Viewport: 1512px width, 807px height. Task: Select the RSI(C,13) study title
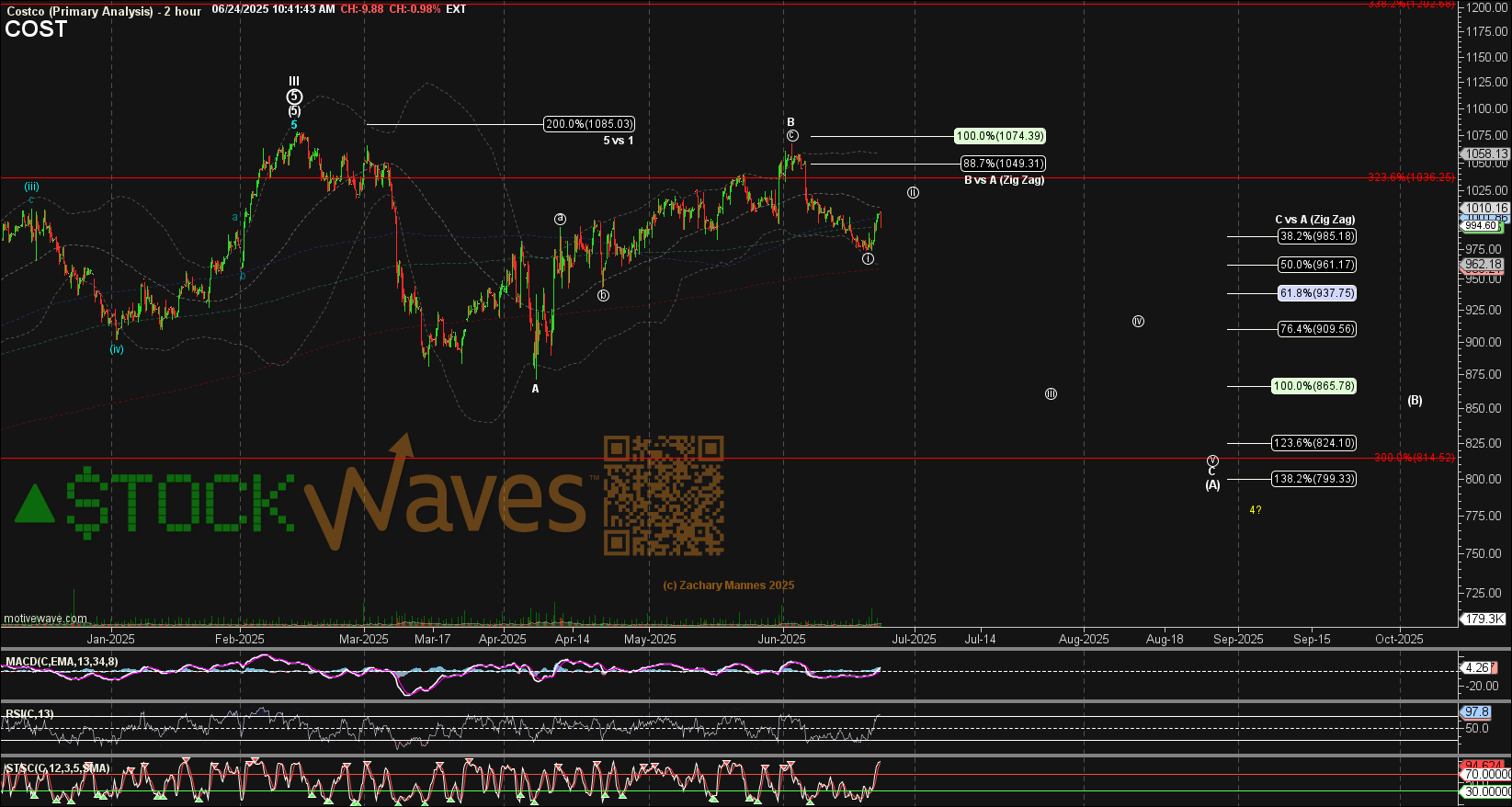(x=29, y=713)
